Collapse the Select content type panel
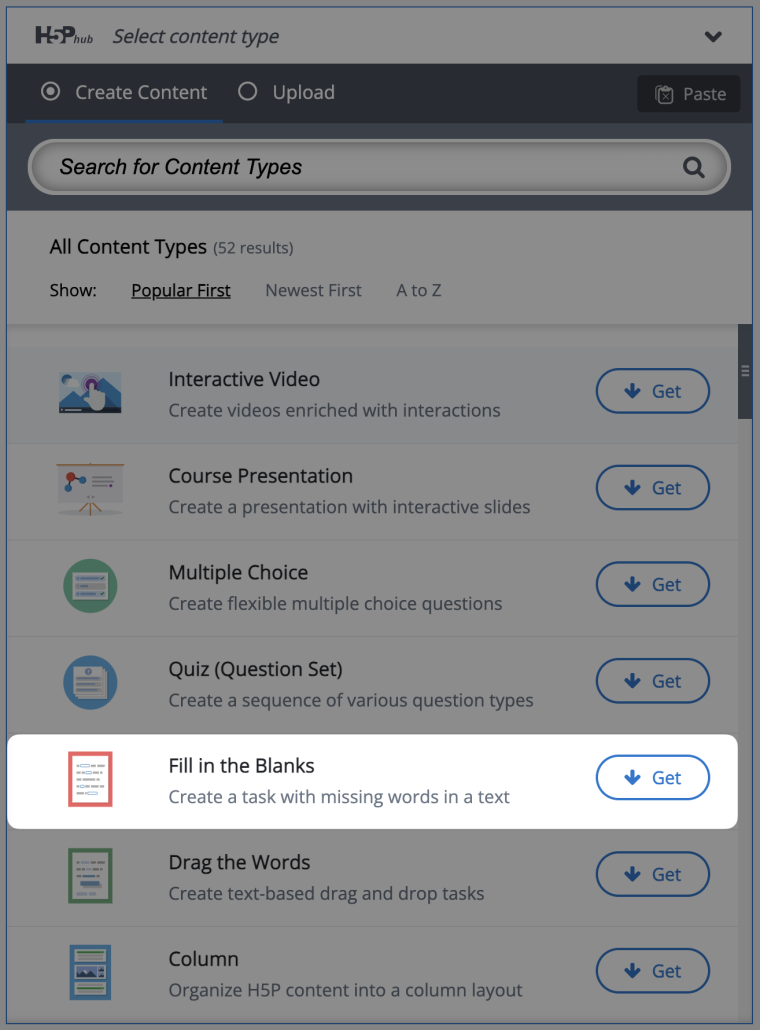This screenshot has height=1030, width=760. pos(713,36)
